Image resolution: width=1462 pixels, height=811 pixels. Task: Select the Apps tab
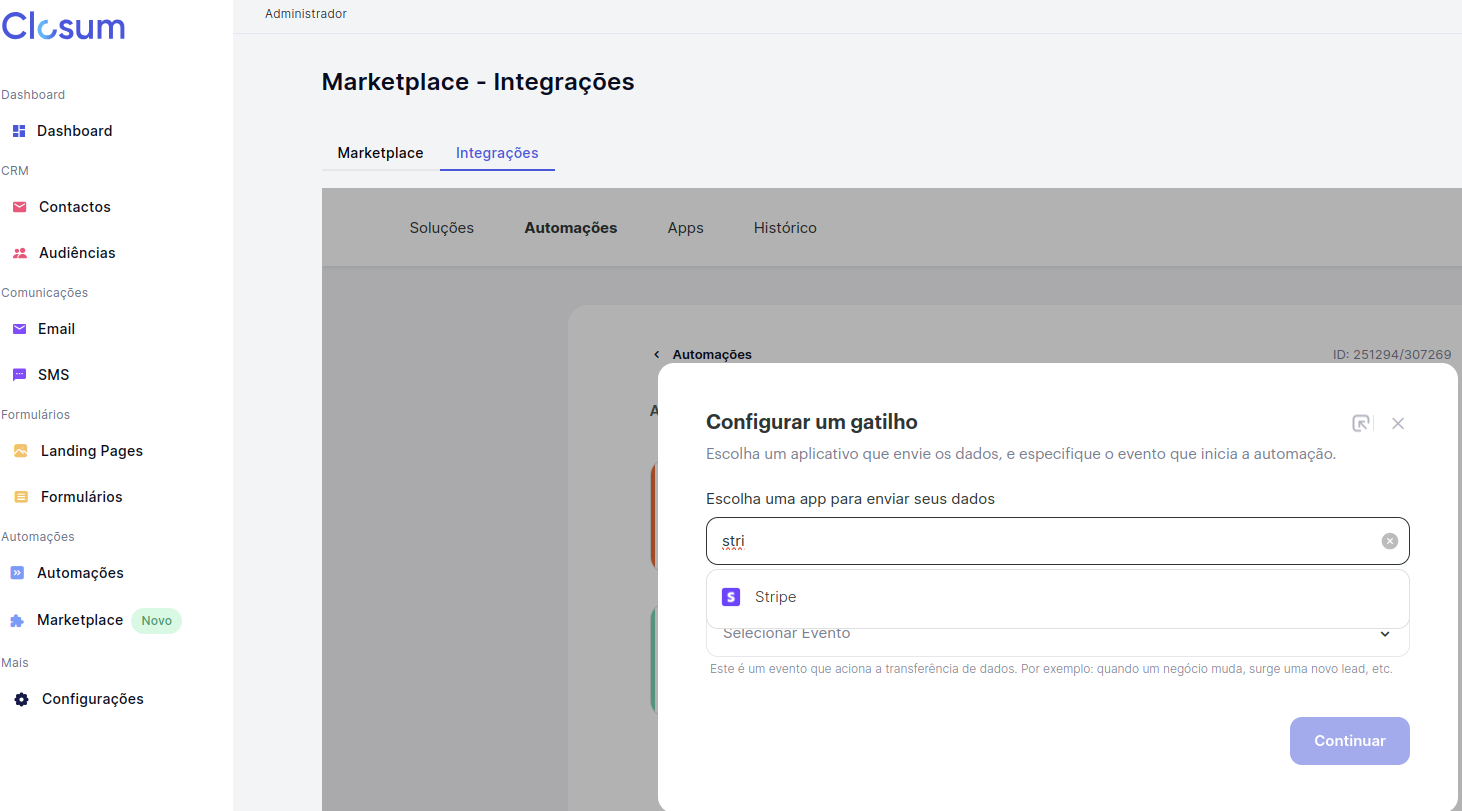pyautogui.click(x=686, y=228)
